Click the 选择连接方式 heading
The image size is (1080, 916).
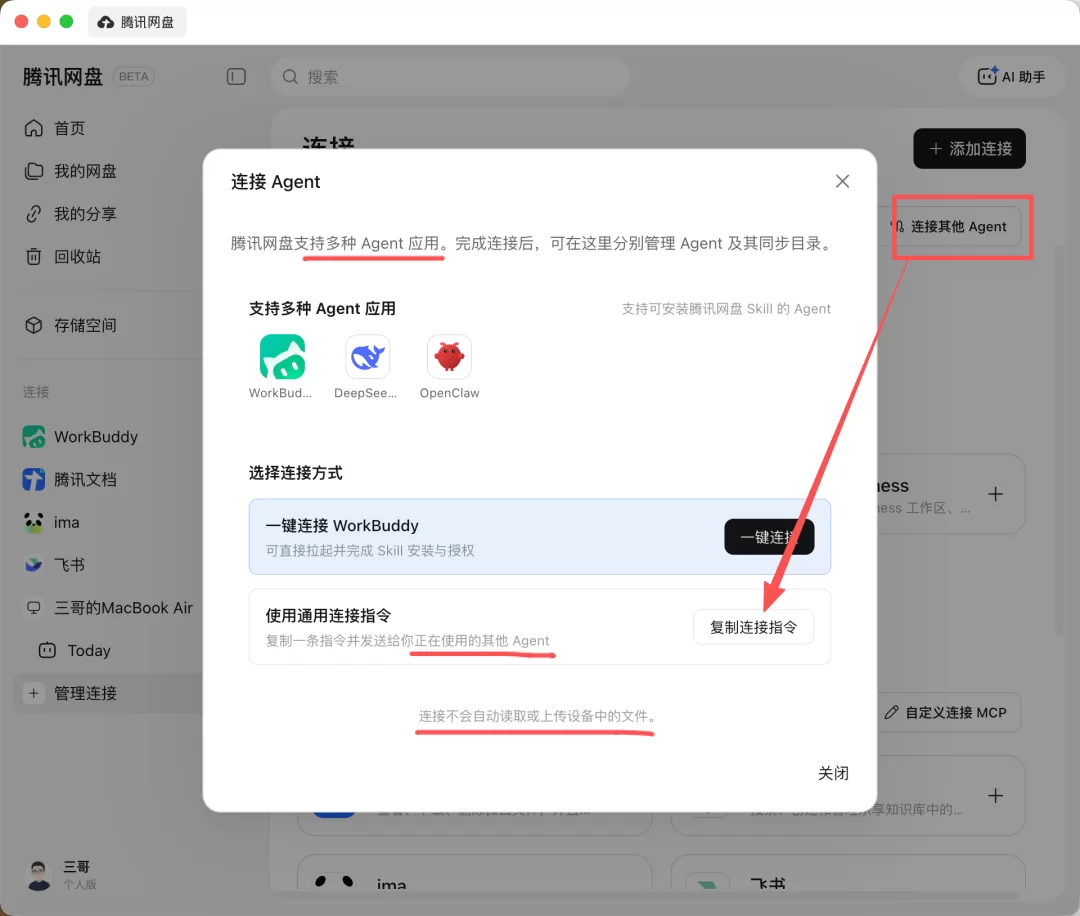tap(295, 473)
